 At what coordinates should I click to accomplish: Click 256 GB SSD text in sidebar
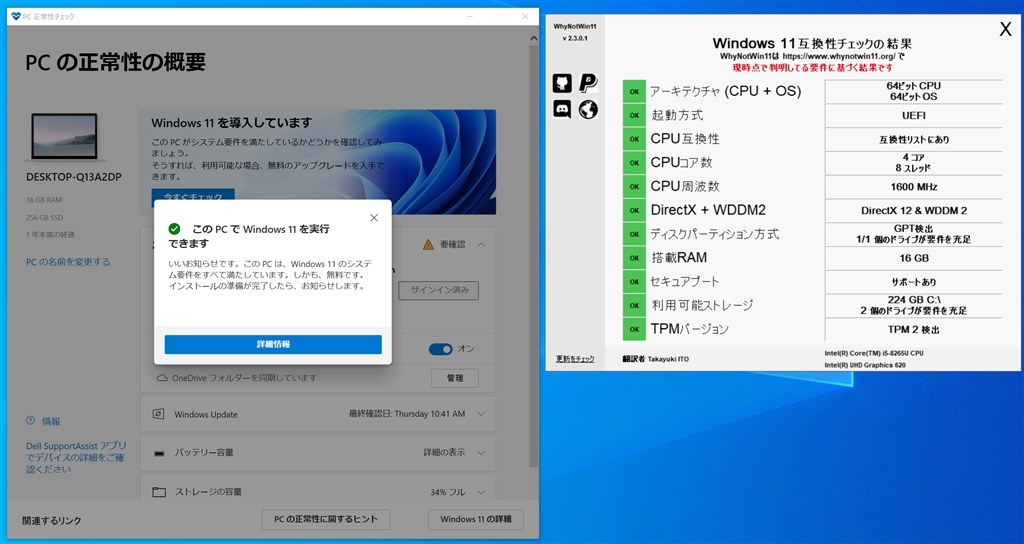pos(44,217)
